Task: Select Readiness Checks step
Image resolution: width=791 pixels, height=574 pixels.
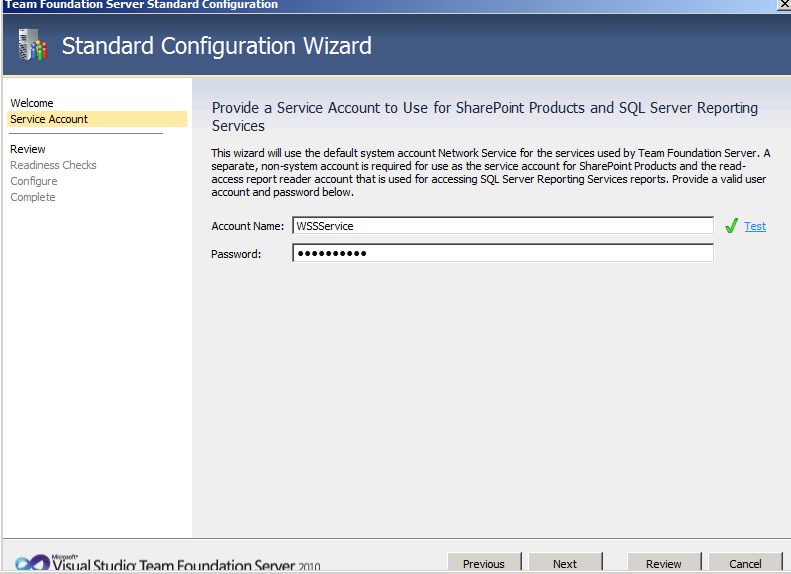Action: [x=53, y=165]
